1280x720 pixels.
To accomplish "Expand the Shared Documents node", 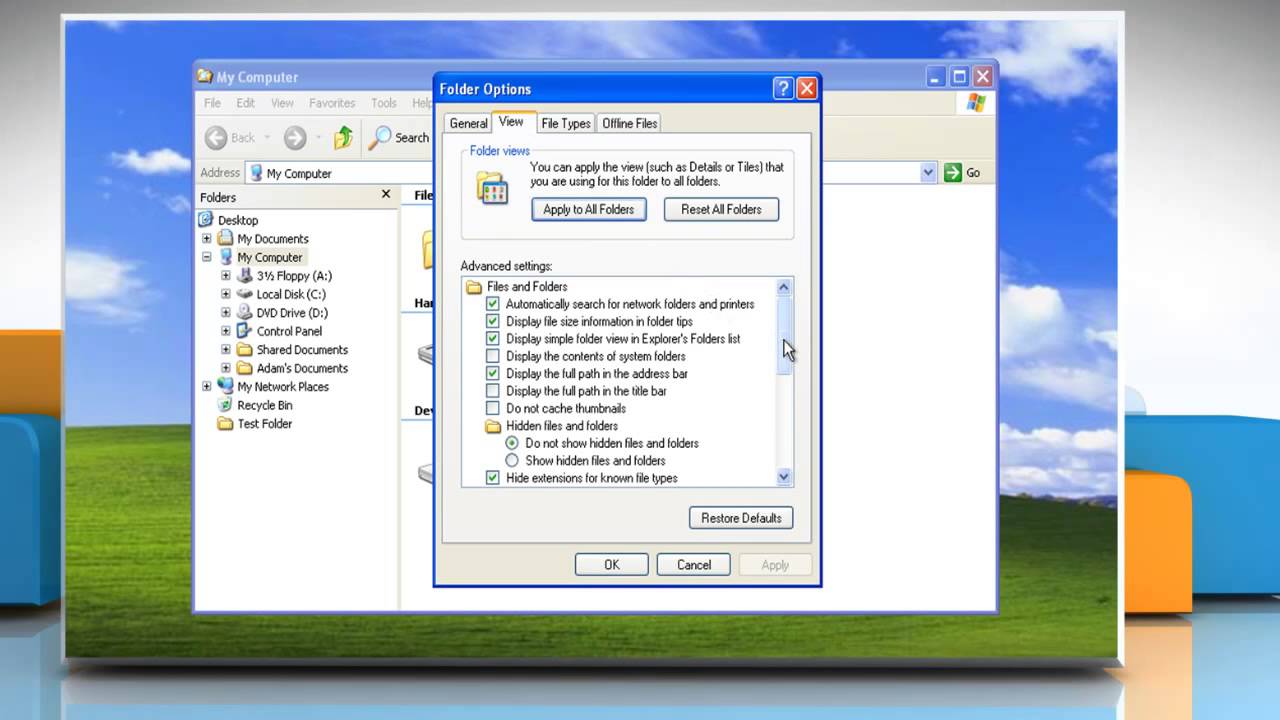I will pos(226,350).
